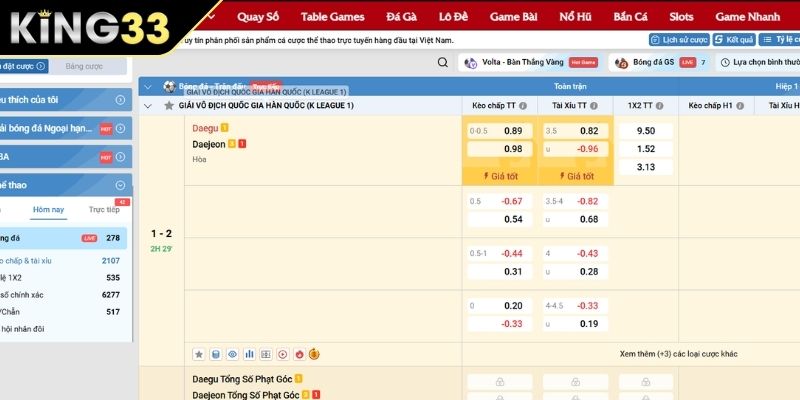Click the Tỷ lệ cược button

[780, 39]
